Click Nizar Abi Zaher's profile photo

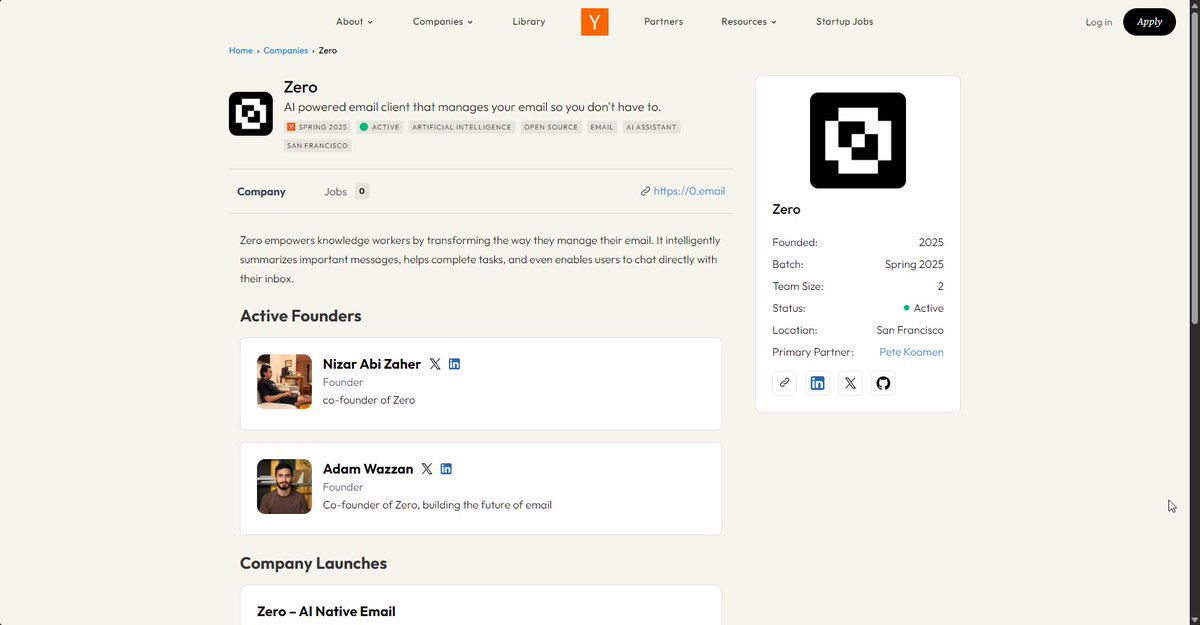pos(284,382)
